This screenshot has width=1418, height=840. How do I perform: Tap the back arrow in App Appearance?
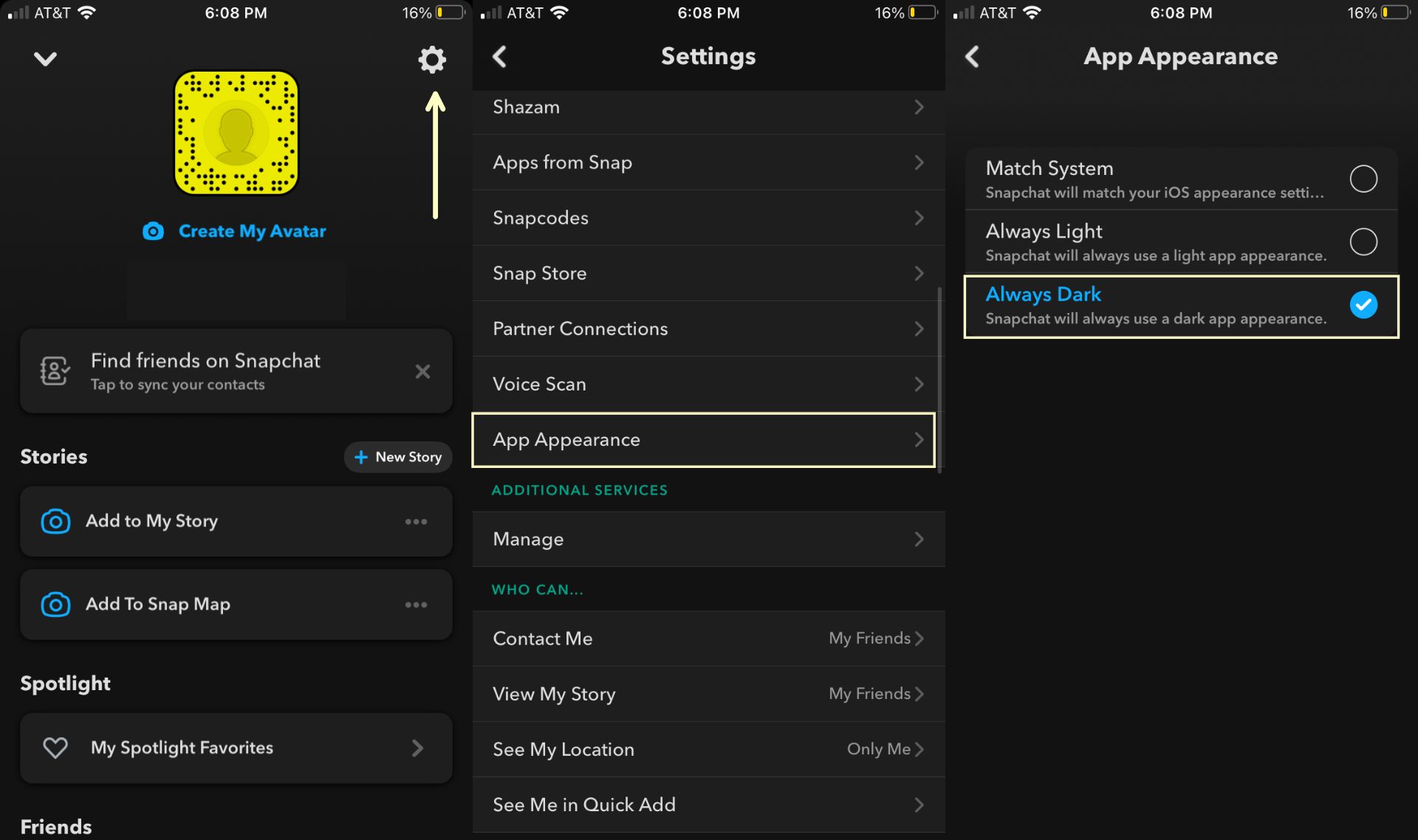[974, 57]
